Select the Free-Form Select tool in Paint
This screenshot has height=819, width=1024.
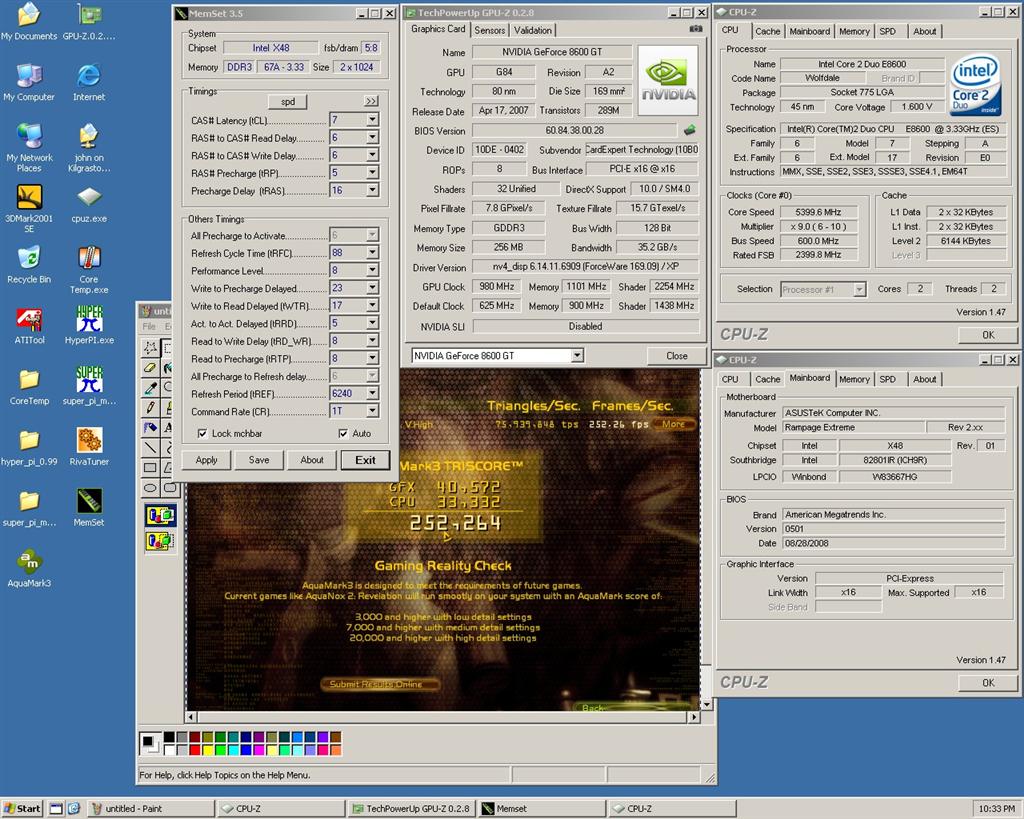[x=150, y=347]
